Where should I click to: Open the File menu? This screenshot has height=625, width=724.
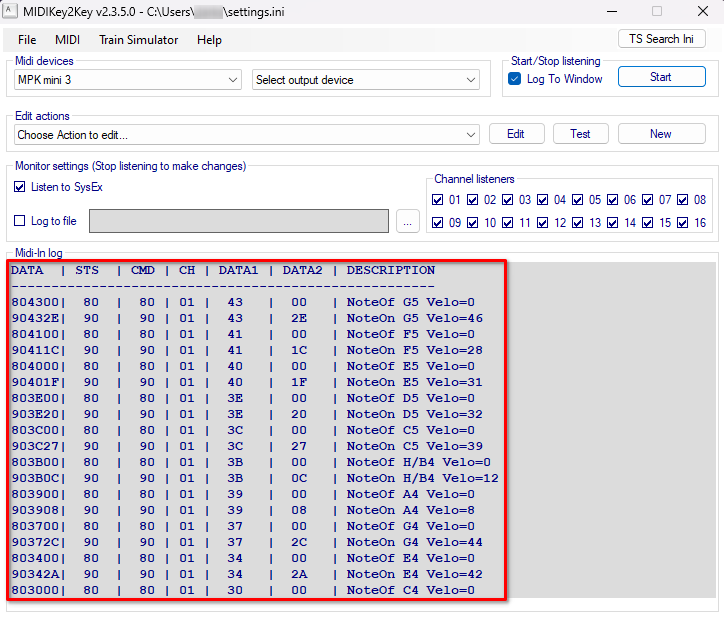(27, 40)
